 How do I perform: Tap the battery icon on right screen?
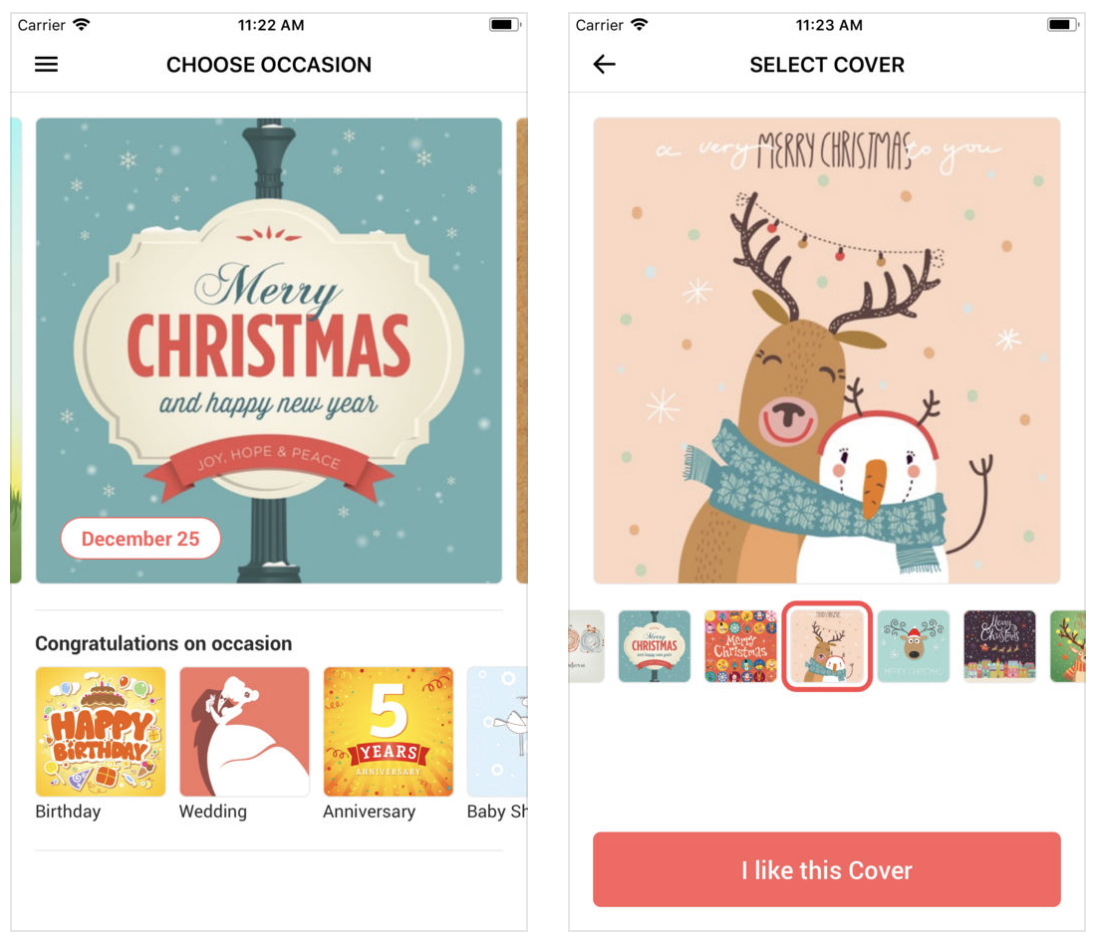pyautogui.click(x=1061, y=24)
